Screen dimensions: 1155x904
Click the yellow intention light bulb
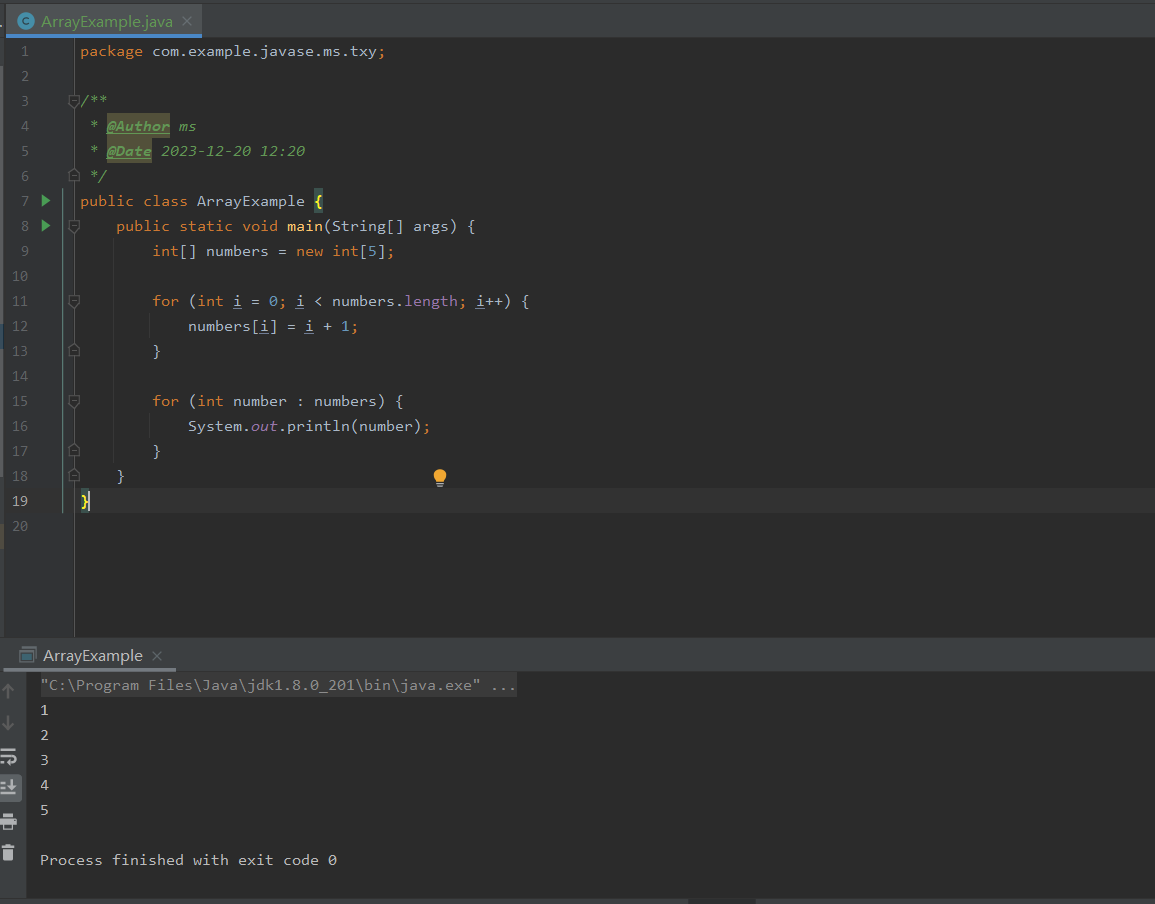click(x=440, y=477)
